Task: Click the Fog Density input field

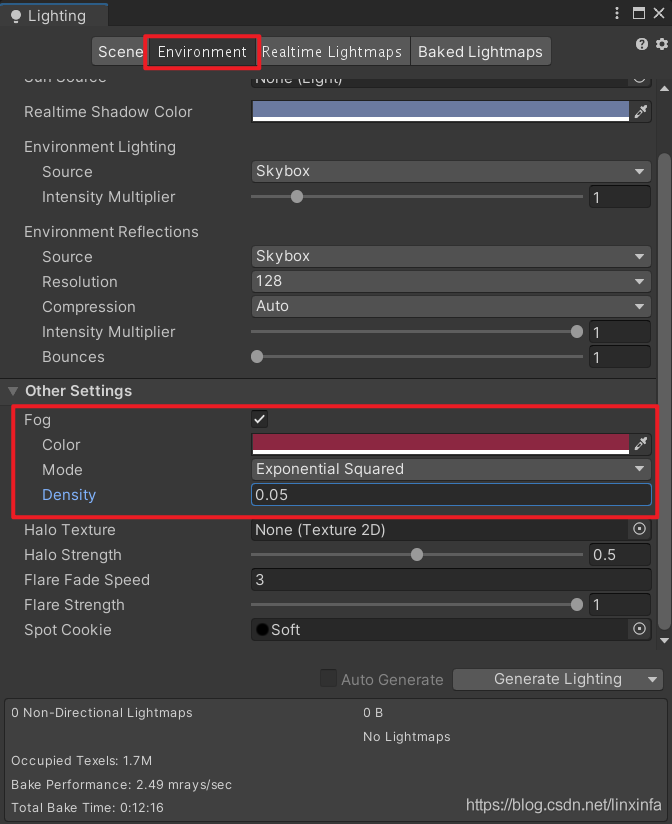Action: click(x=451, y=495)
